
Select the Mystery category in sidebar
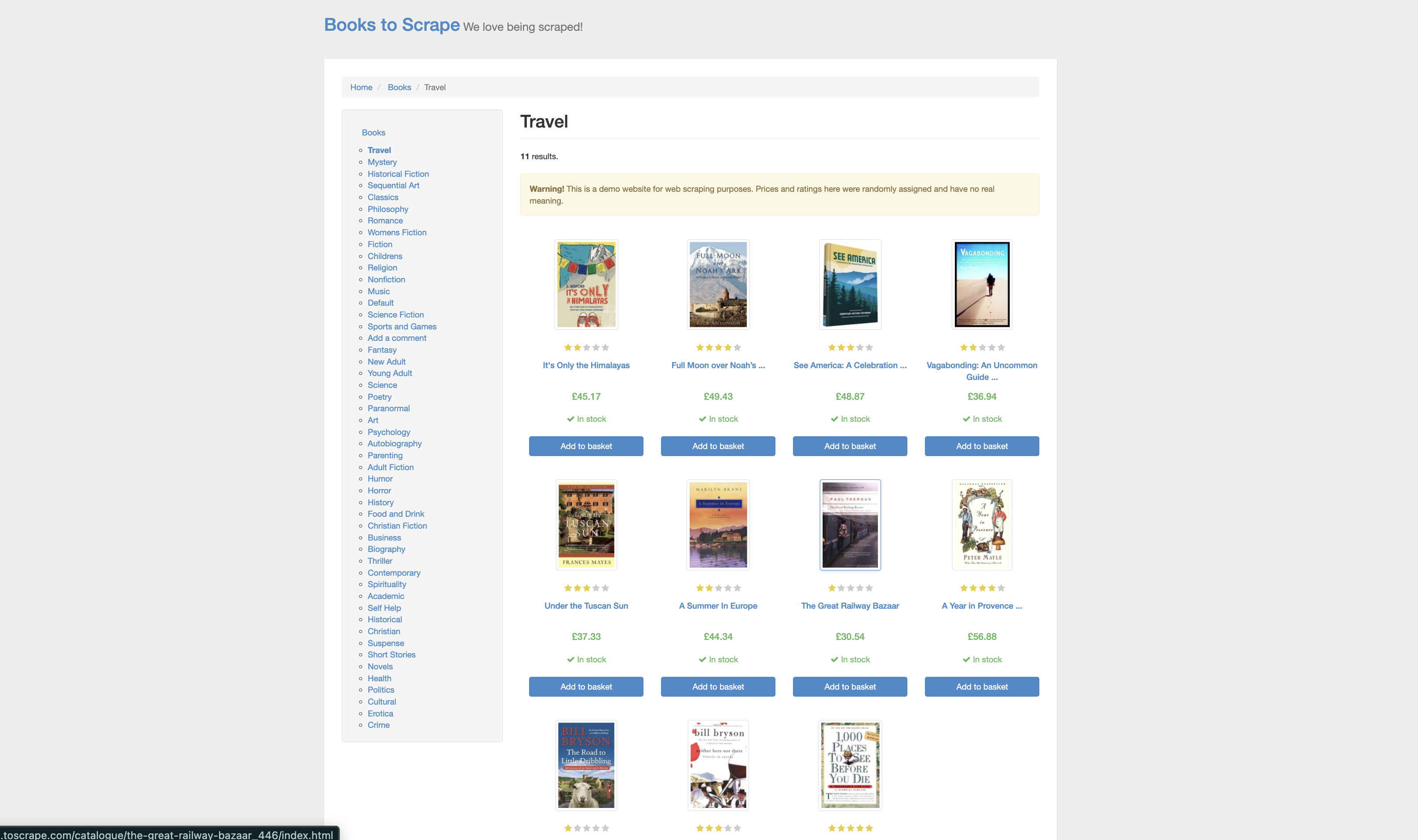click(382, 162)
